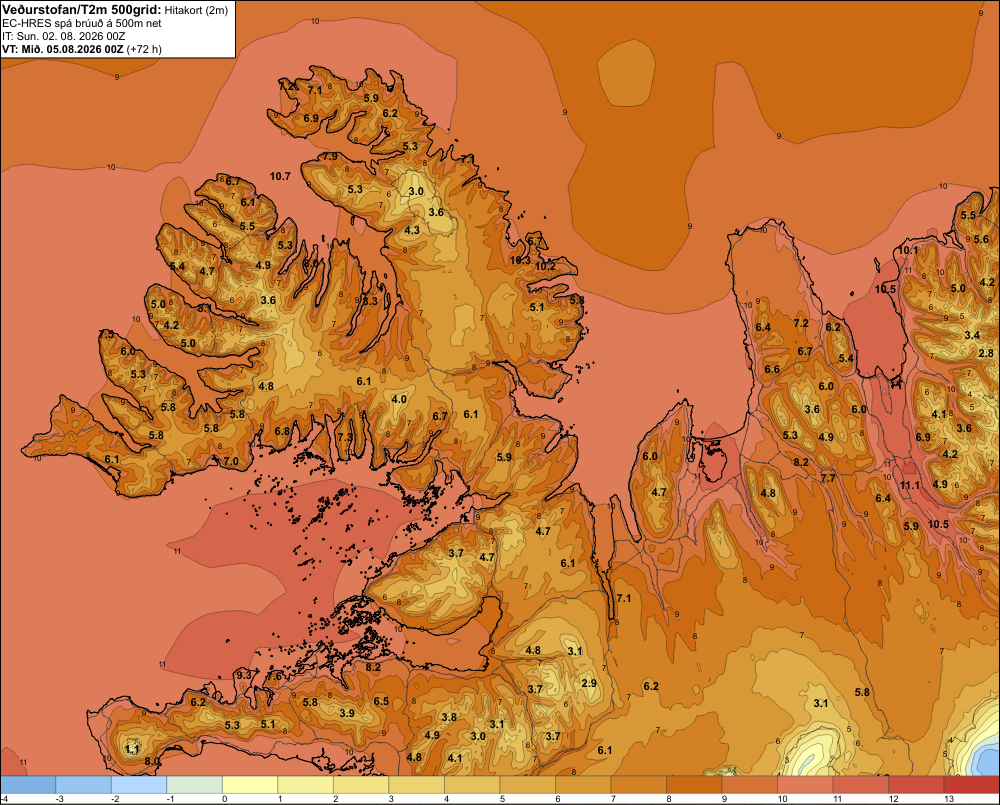Click the 'IT: Sun. 02. 08. 2026 00Z' line

pyautogui.click(x=64, y=36)
